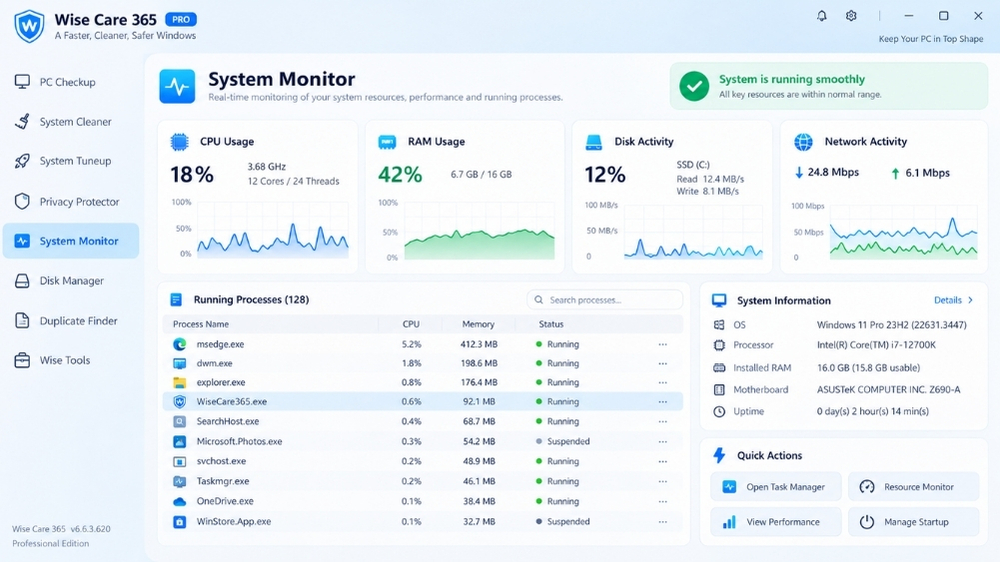1000x562 pixels.
Task: Sort by Process Name column
Action: [201, 324]
